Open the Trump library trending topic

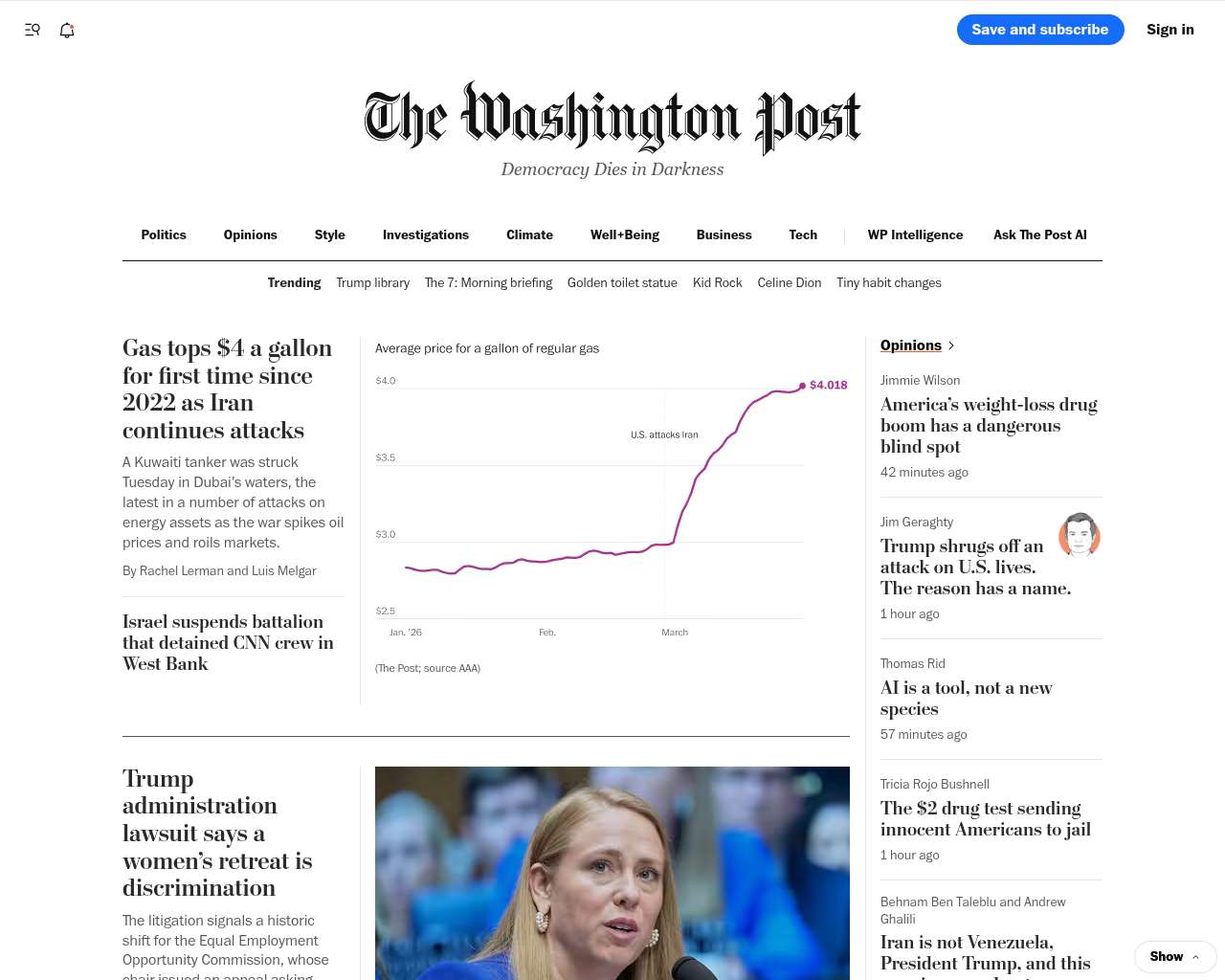372,282
